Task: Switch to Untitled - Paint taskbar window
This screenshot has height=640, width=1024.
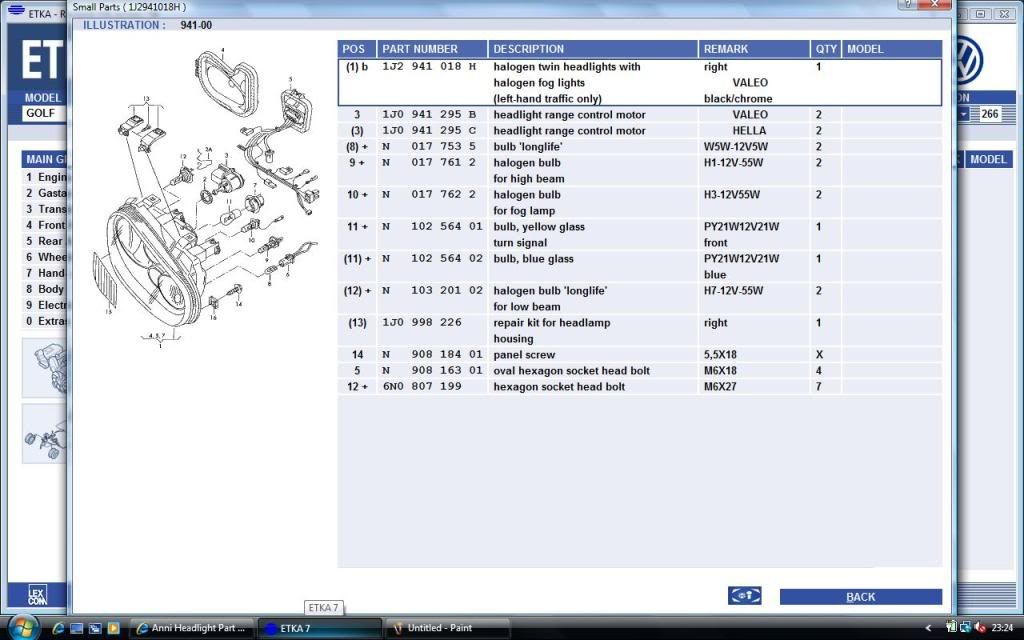Action: coord(446,628)
